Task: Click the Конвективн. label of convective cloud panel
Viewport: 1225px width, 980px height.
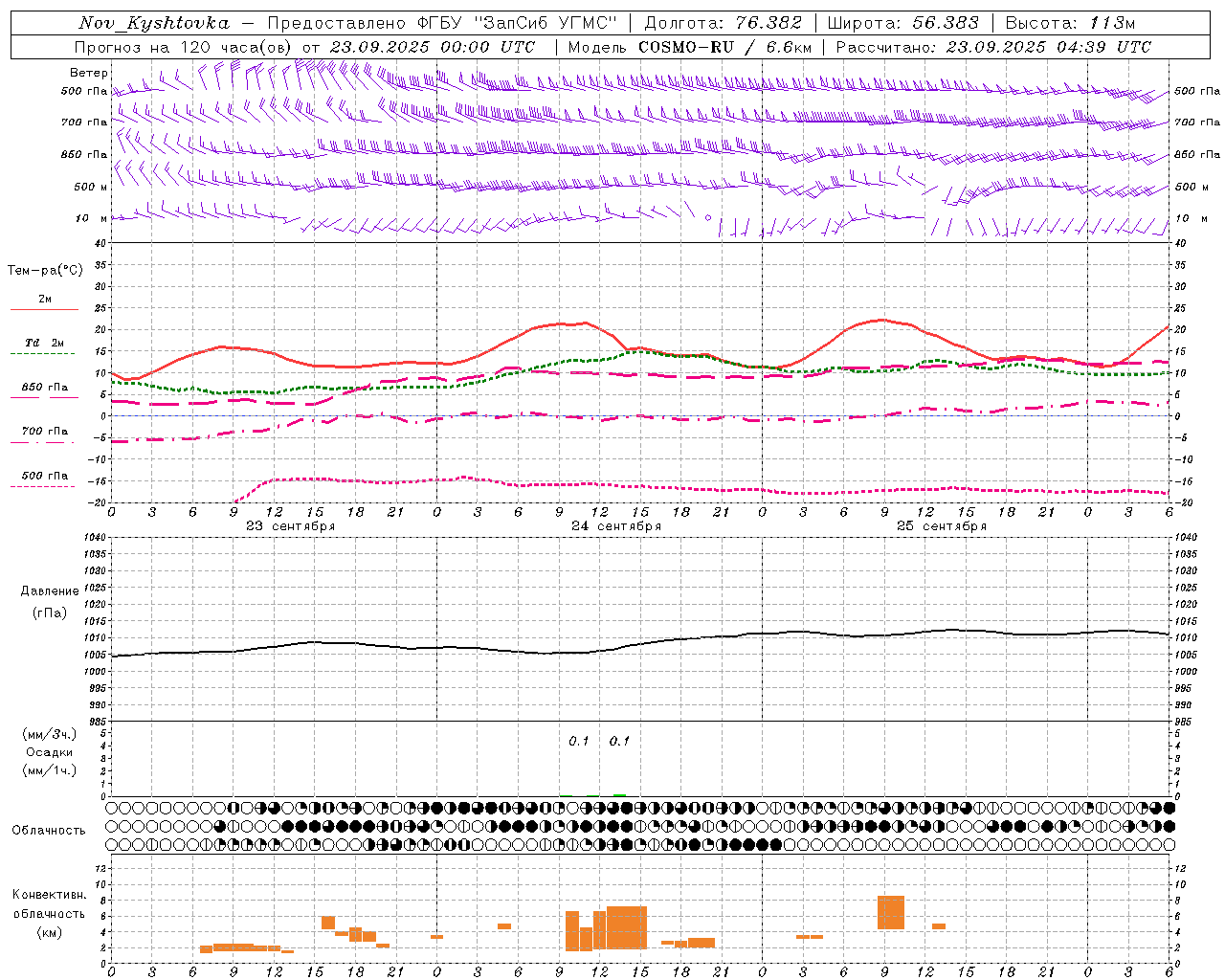Action: point(50,895)
